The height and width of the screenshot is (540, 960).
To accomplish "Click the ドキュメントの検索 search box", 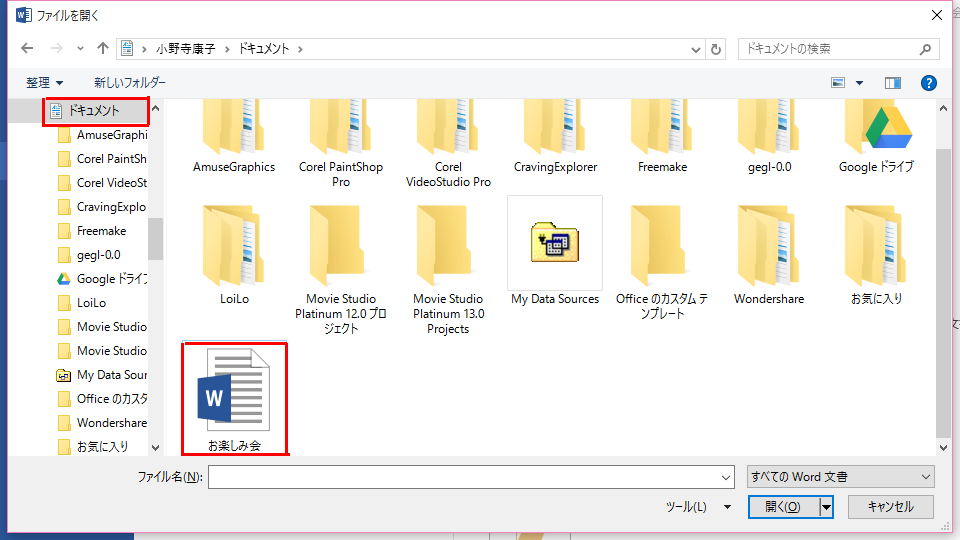I will point(828,49).
